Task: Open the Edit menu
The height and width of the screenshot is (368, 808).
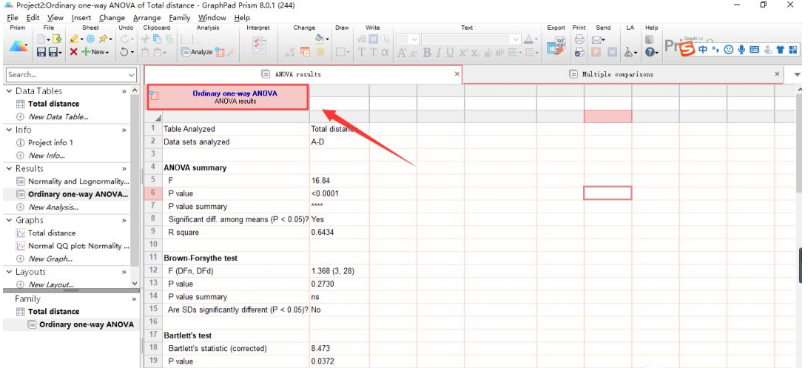Action: pyautogui.click(x=33, y=18)
